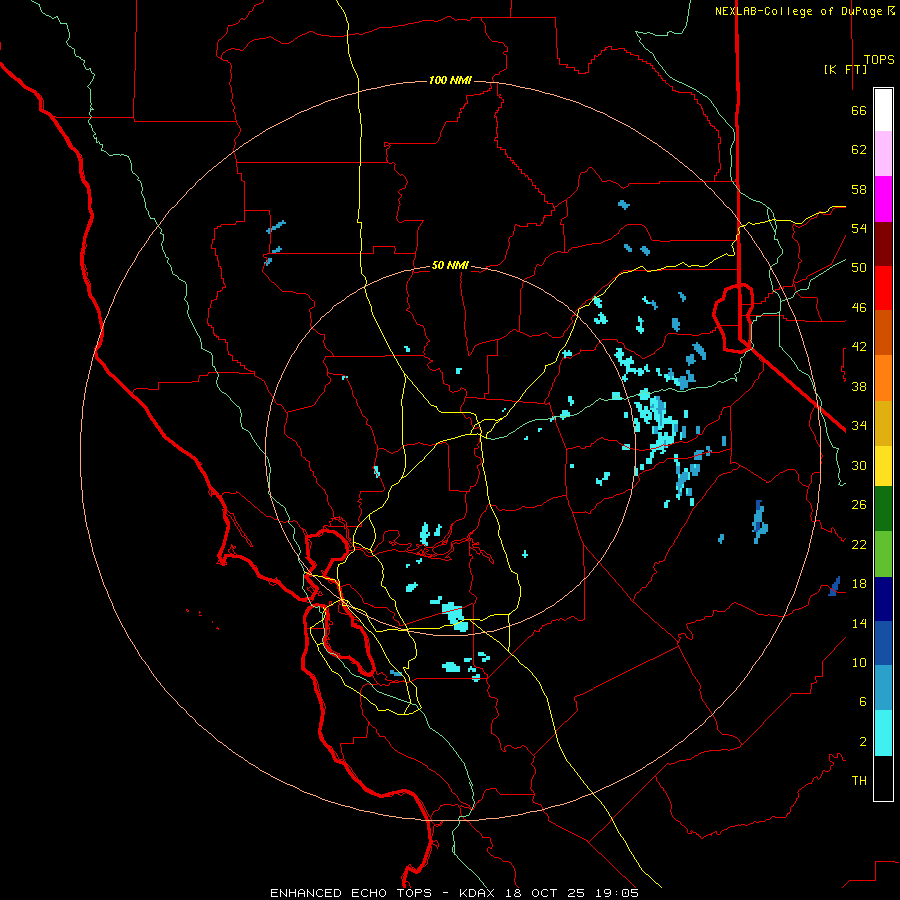Viewport: 900px width, 900px height.
Task: Click the 14 legend value
Action: click(x=859, y=623)
